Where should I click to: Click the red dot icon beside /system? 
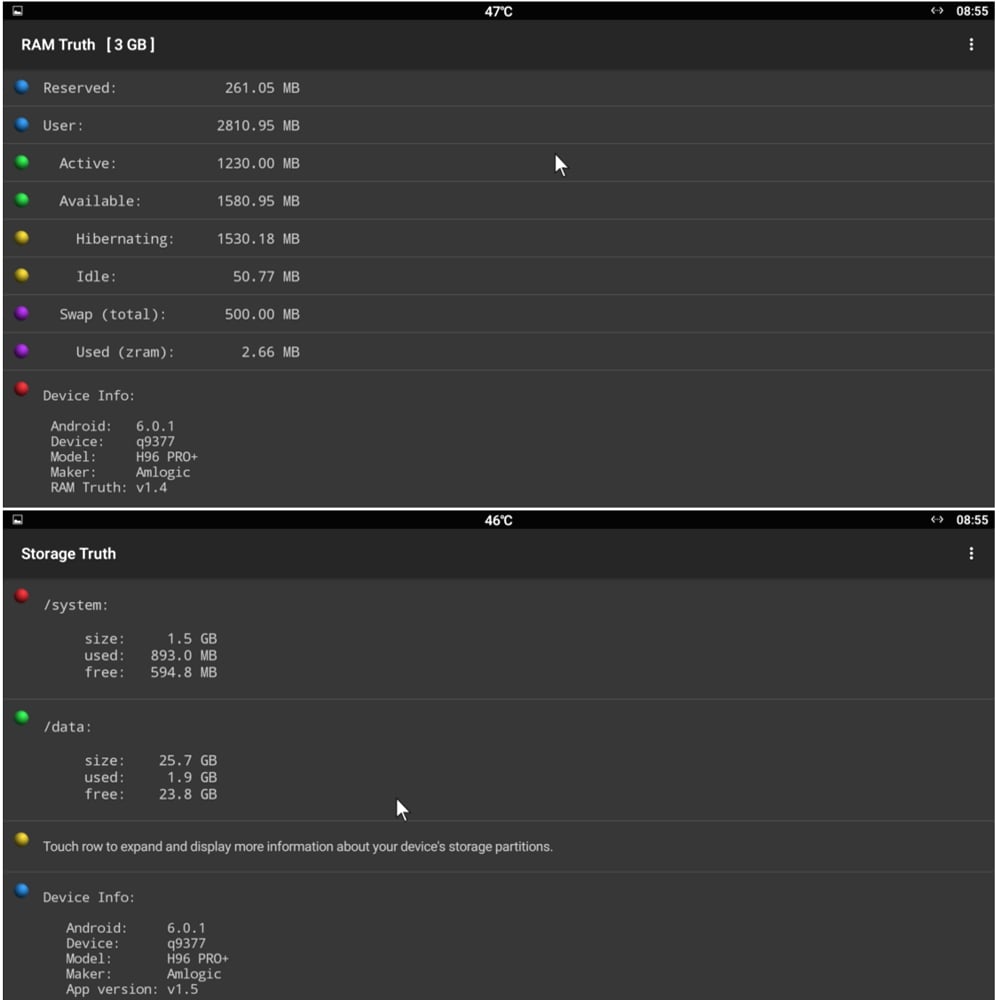coord(20,594)
